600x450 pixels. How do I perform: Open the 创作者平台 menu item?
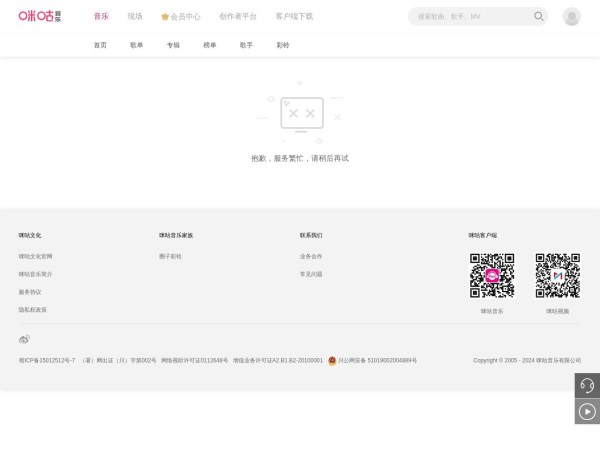tap(238, 17)
